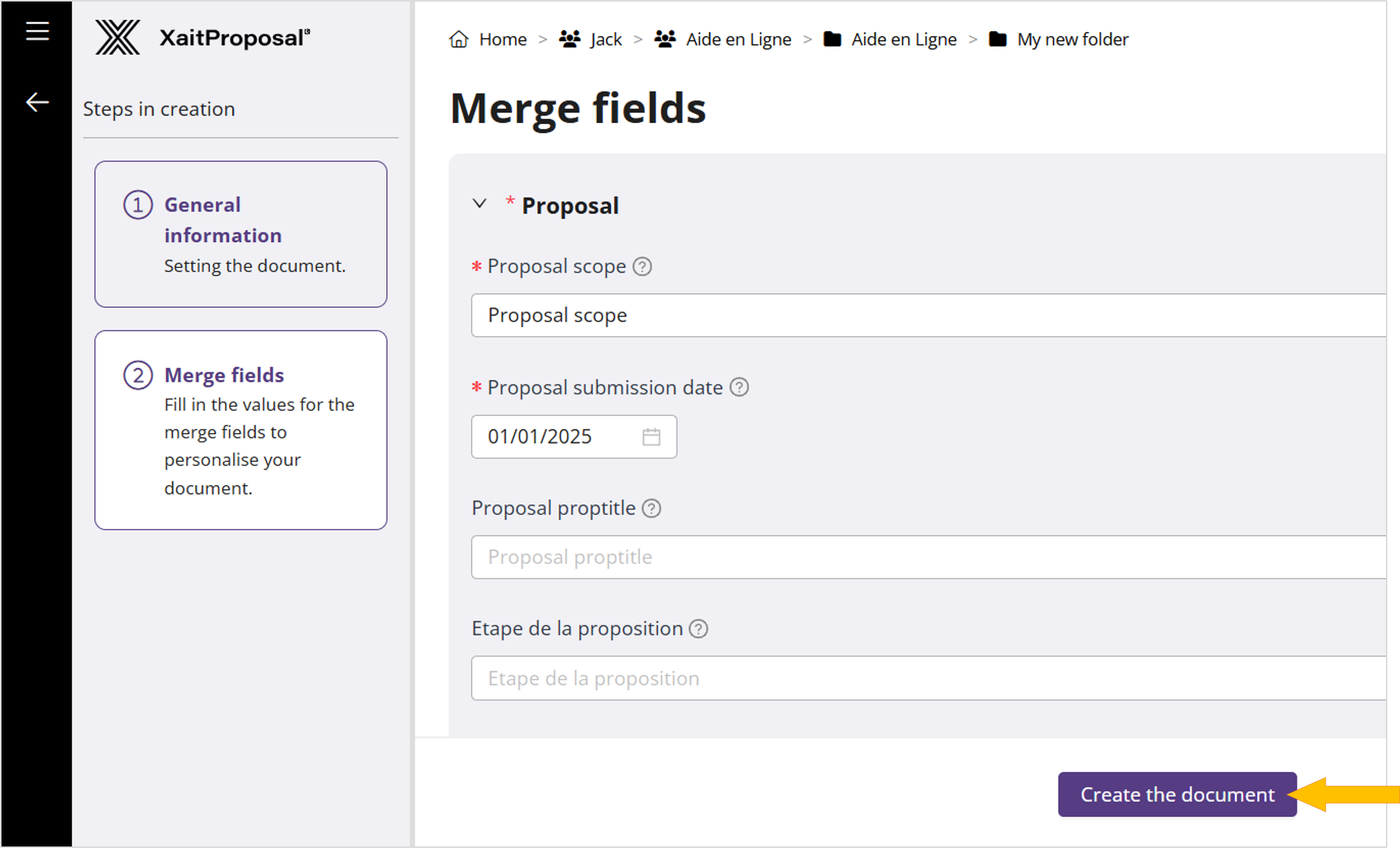Image resolution: width=1400 pixels, height=848 pixels.
Task: Open the first Aide en Ligne group breadcrumb
Action: 738,39
